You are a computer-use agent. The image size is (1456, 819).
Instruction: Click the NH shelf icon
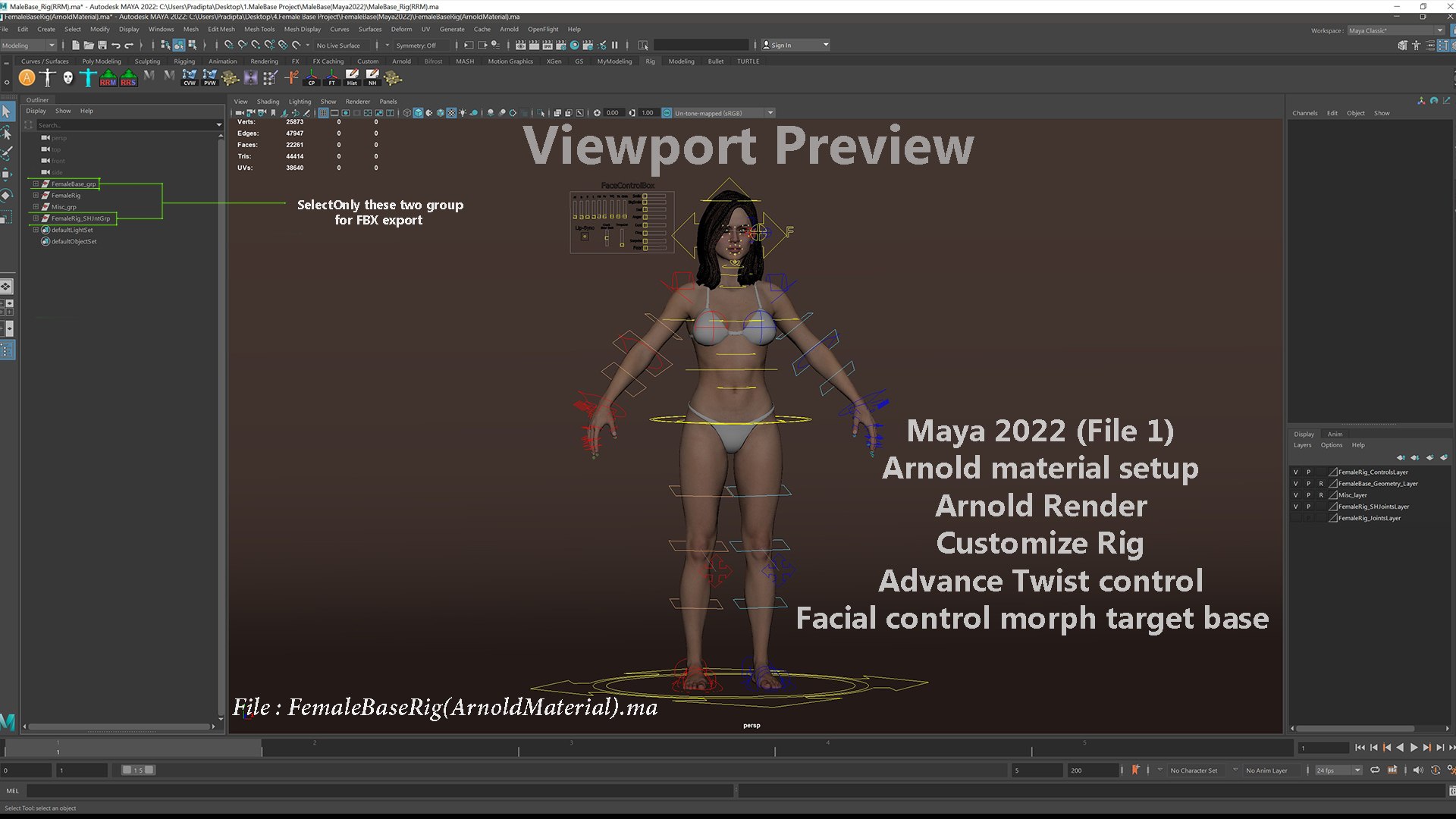(x=372, y=77)
